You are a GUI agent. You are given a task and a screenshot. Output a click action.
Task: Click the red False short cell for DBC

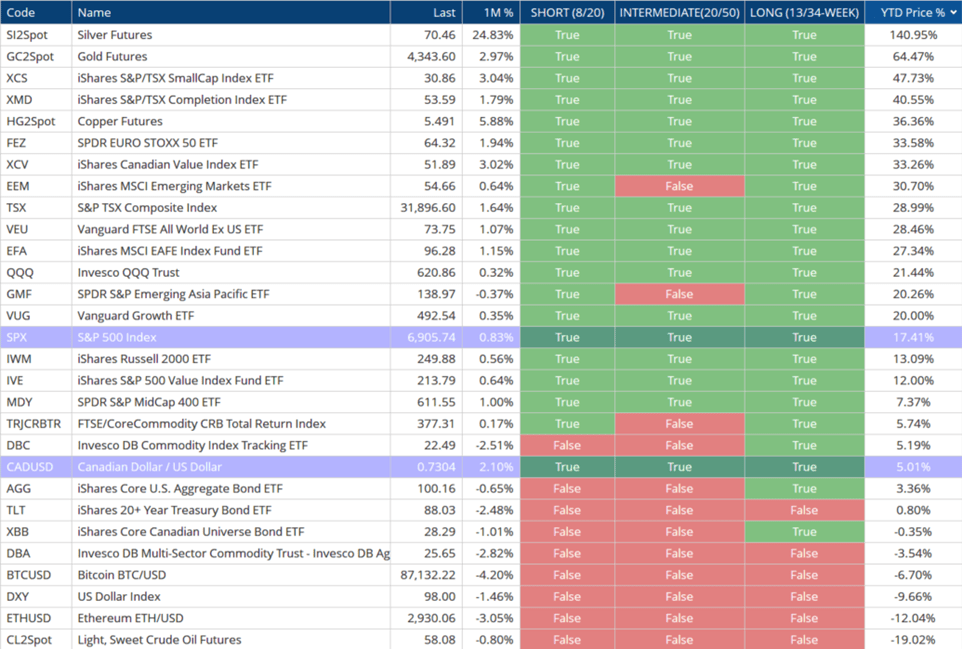point(567,446)
